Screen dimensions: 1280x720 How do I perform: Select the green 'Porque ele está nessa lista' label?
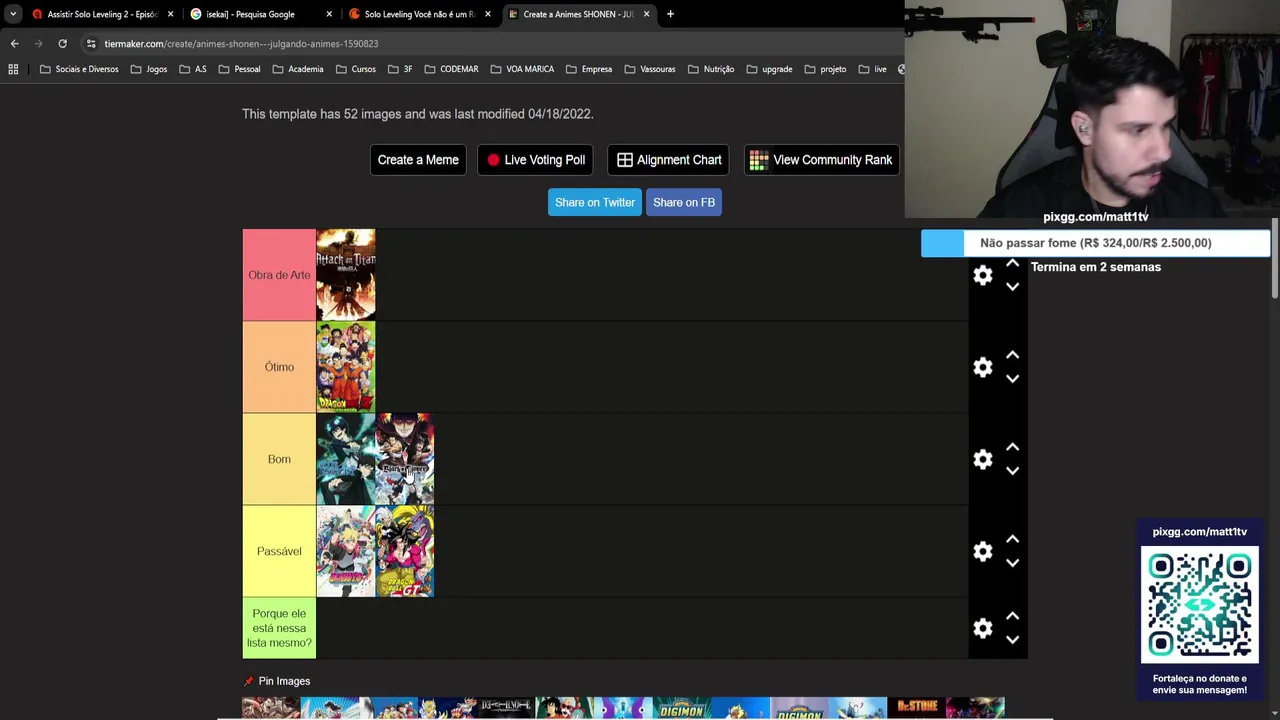[279, 628]
